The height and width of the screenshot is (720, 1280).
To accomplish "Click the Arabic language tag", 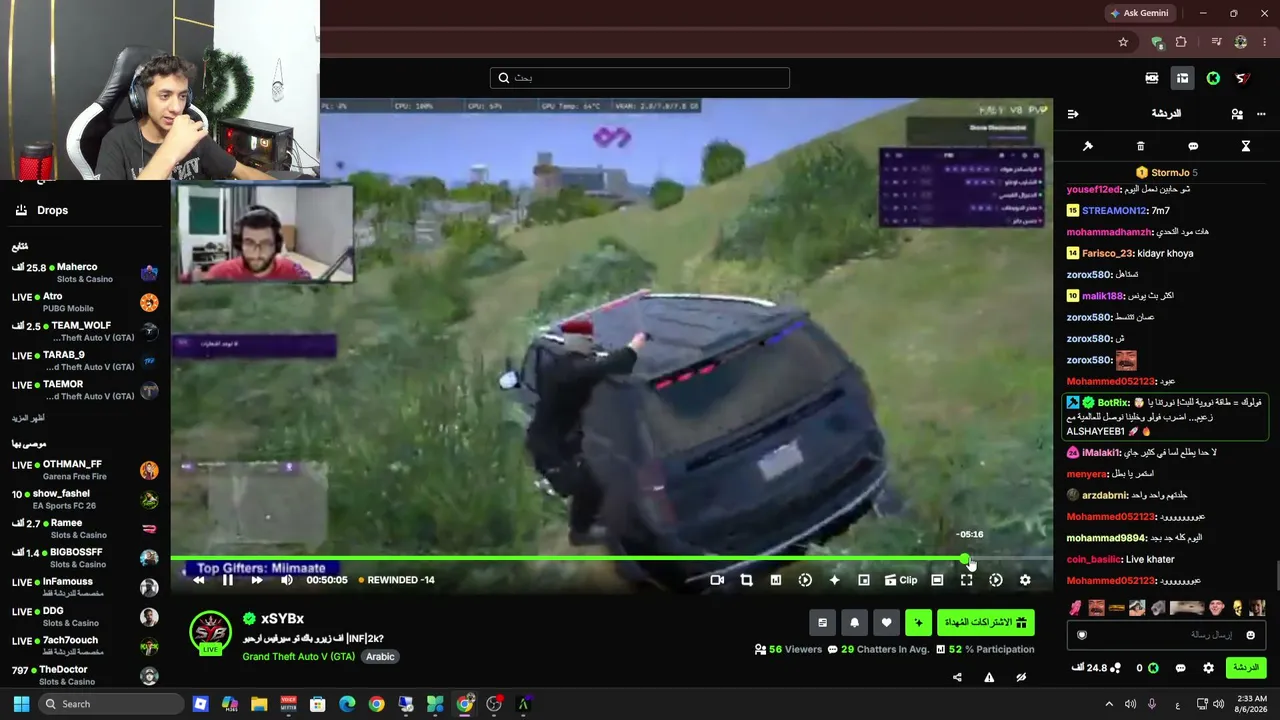I will pos(380,657).
